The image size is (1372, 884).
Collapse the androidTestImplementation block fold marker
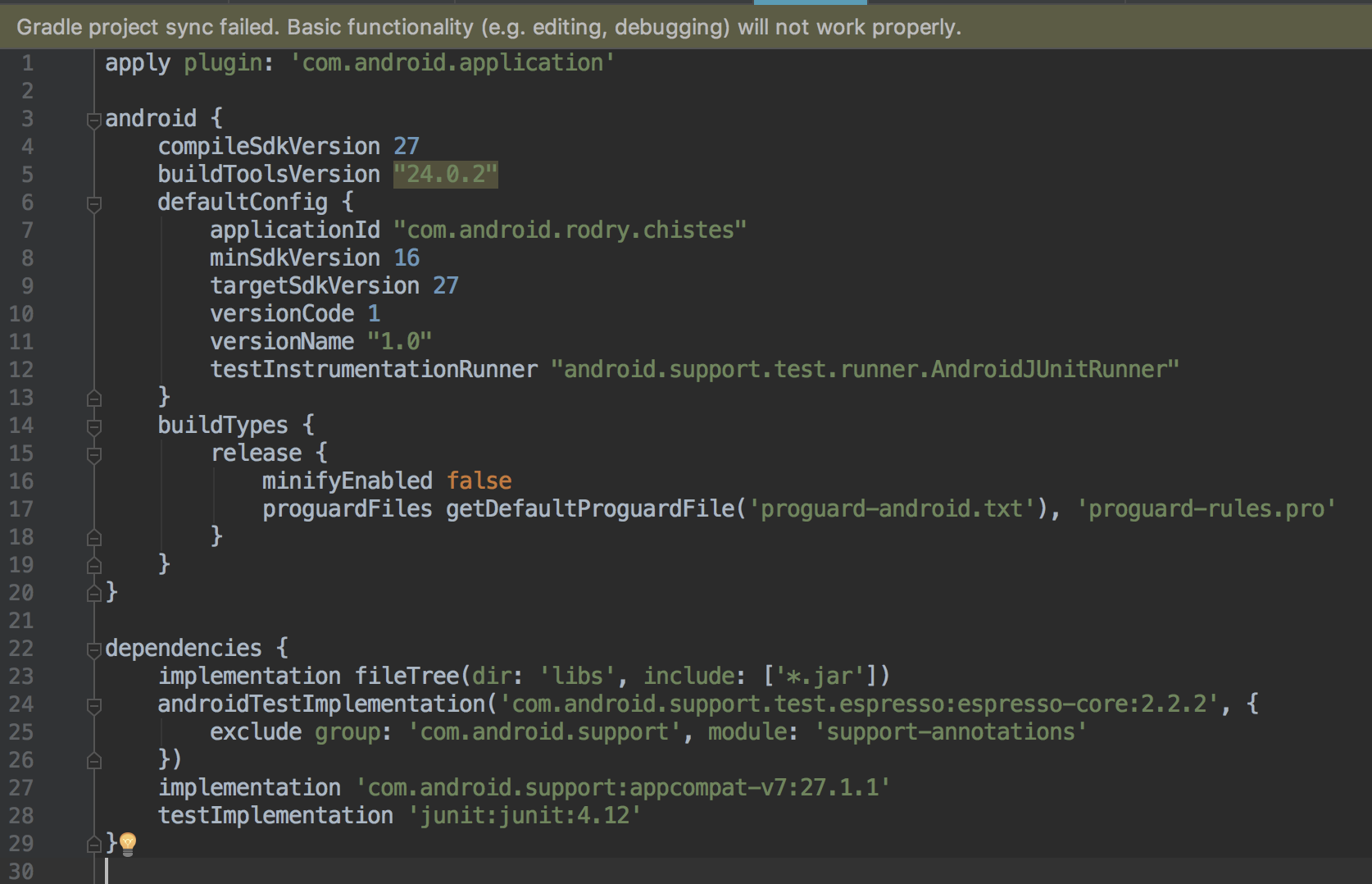tap(94, 706)
